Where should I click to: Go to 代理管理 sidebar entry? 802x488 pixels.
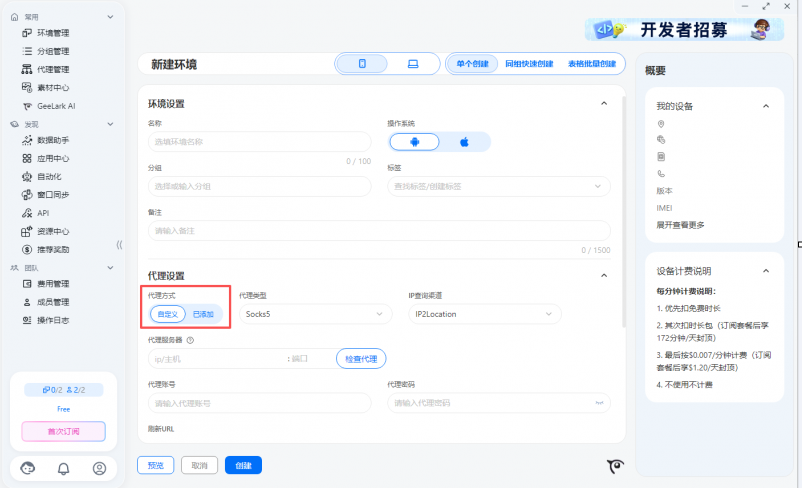[53, 69]
